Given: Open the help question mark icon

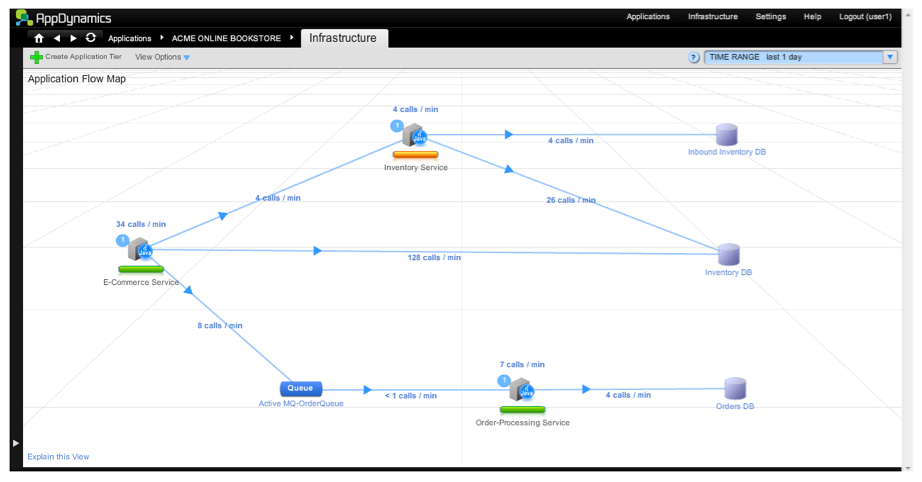Looking at the screenshot, I should pyautogui.click(x=694, y=58).
